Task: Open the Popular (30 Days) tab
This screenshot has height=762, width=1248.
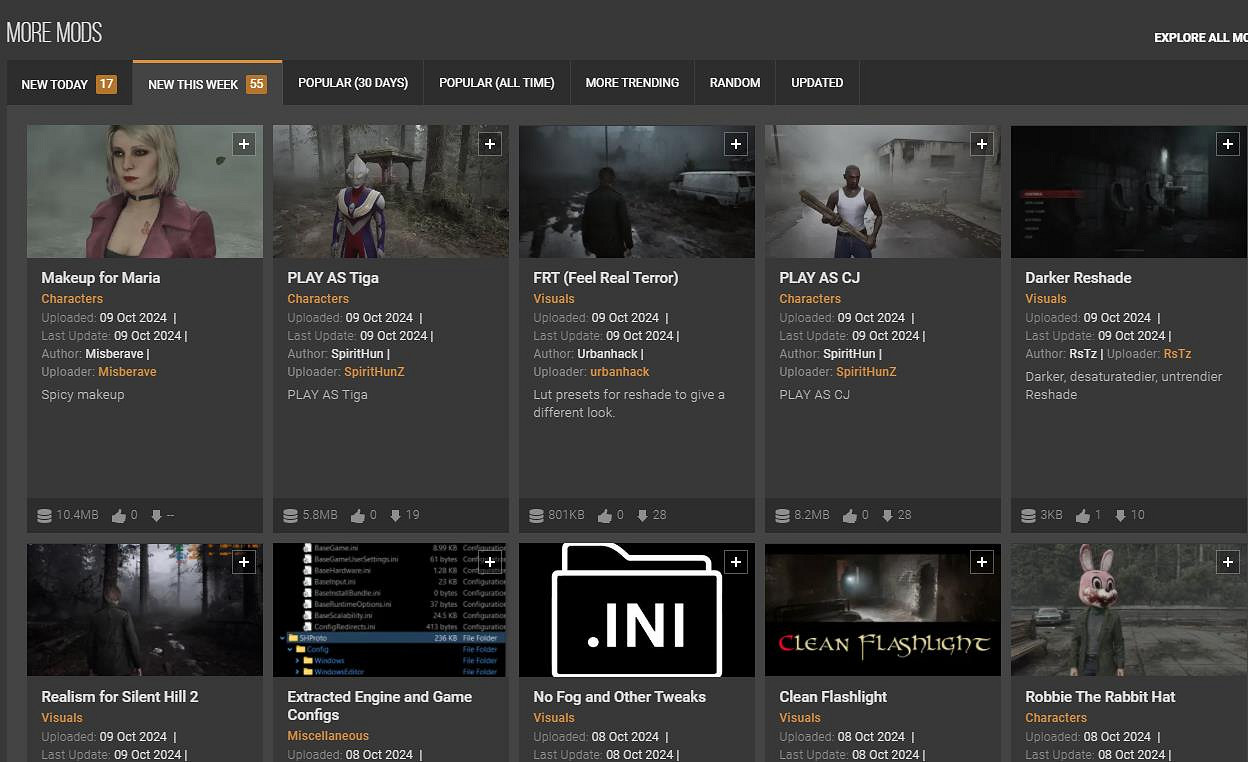Action: (x=353, y=83)
